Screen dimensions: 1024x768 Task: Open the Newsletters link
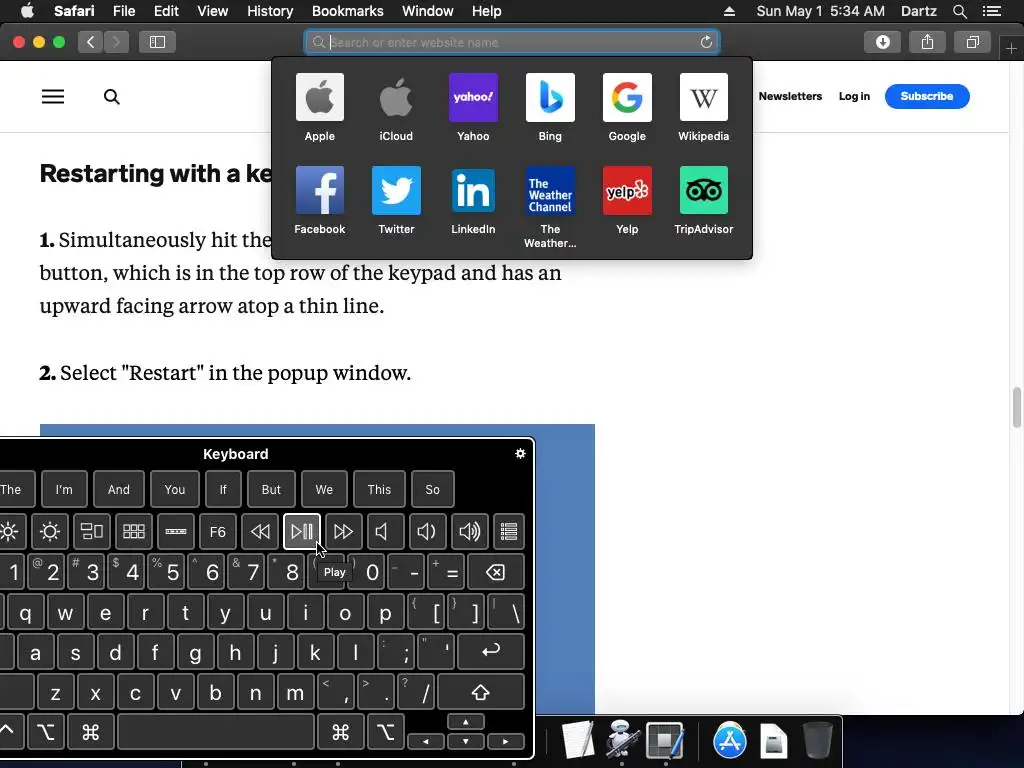point(790,96)
